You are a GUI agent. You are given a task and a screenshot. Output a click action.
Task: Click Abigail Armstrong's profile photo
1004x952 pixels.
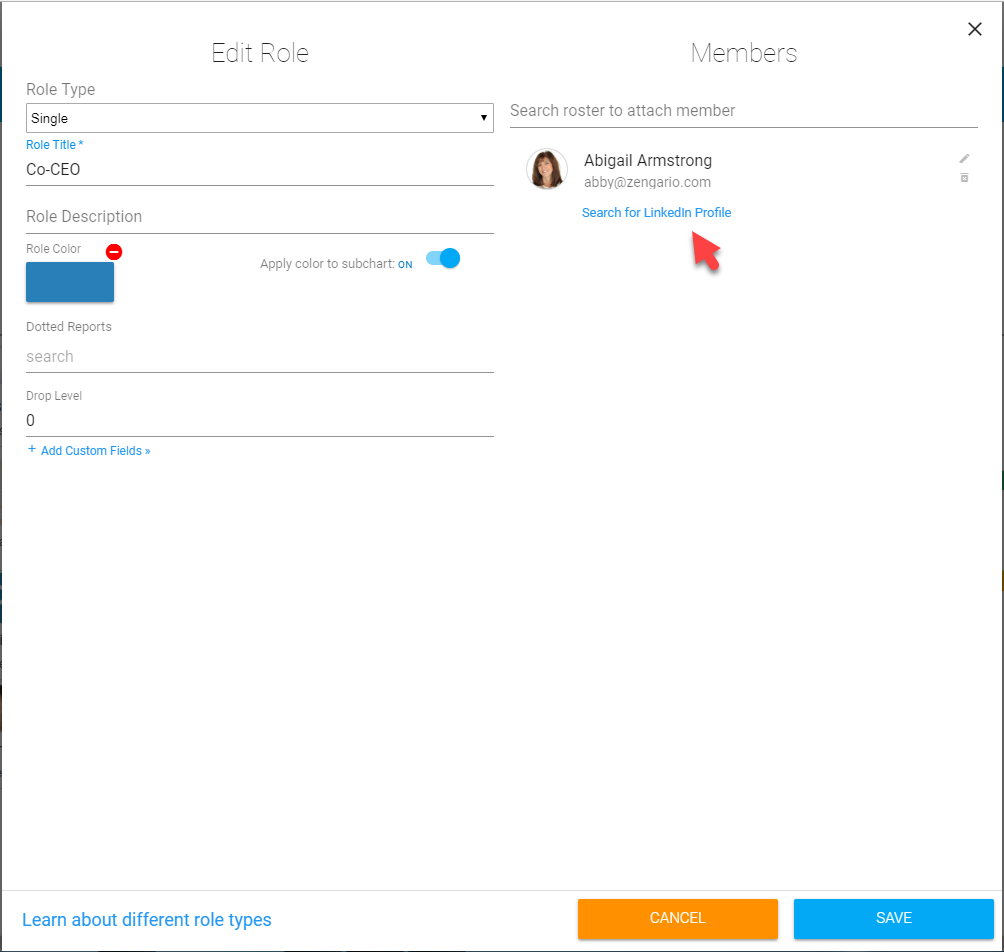[x=547, y=170]
